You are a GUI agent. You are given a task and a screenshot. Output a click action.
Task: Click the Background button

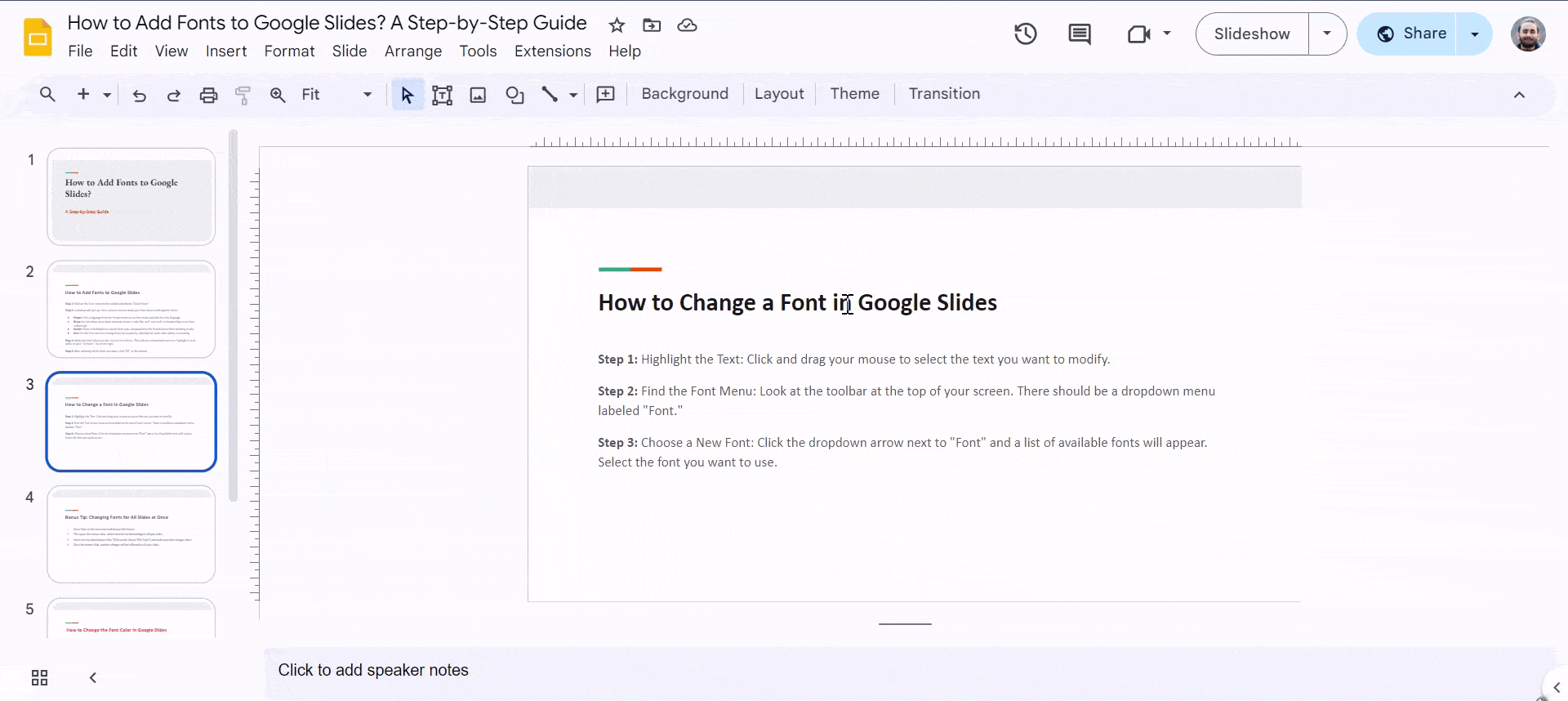[684, 94]
